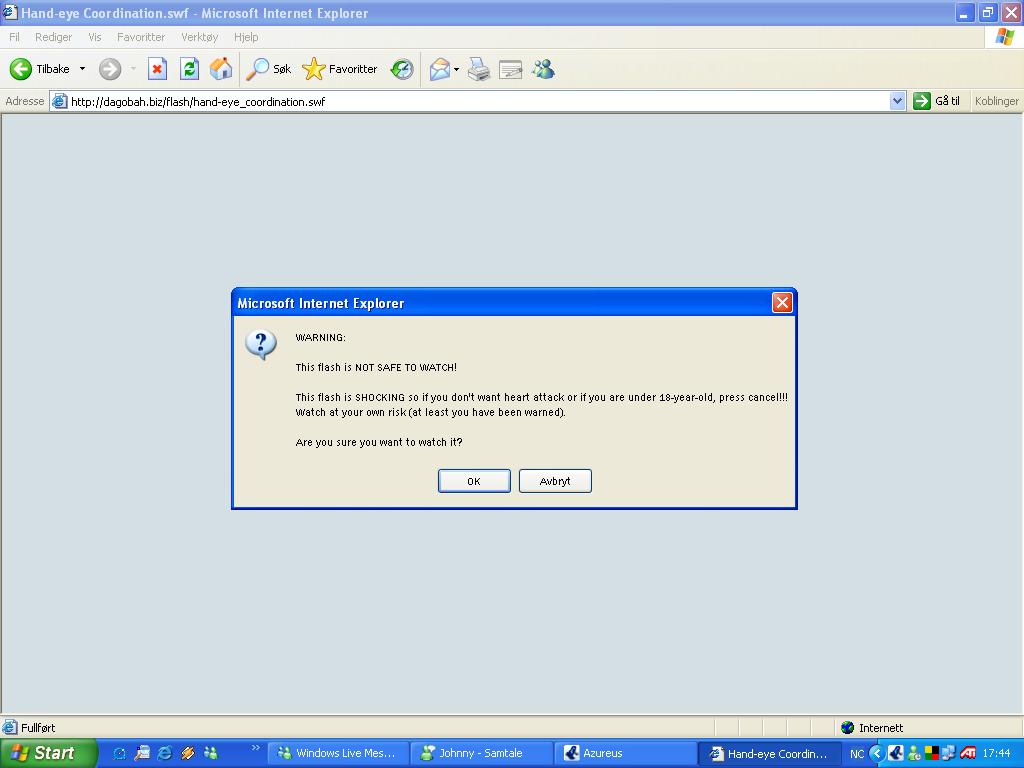The image size is (1024, 768).
Task: Click the colored squares tray icon
Action: click(x=931, y=753)
